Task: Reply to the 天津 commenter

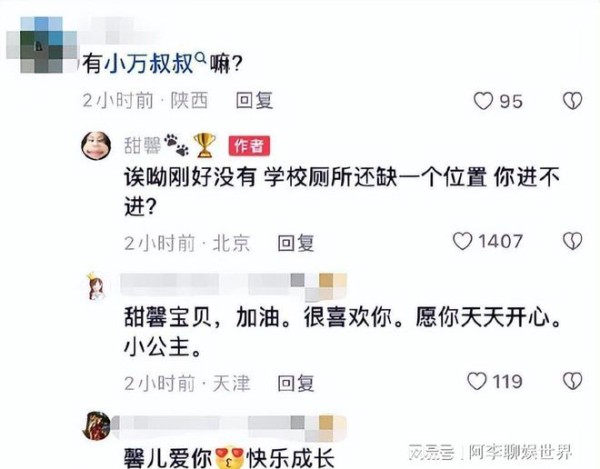Action: click(296, 383)
